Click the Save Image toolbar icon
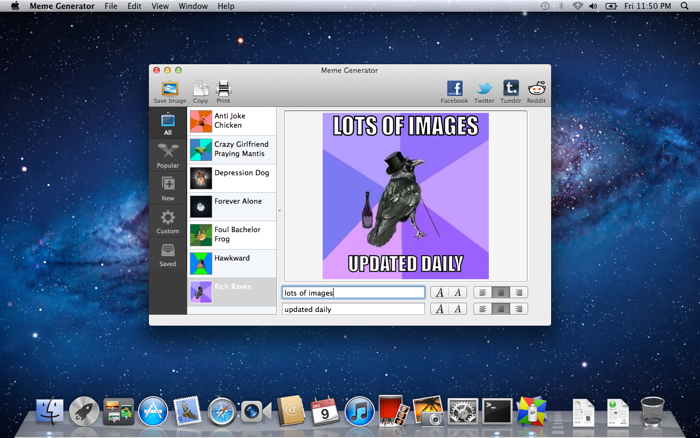This screenshot has height=438, width=700. [170, 92]
